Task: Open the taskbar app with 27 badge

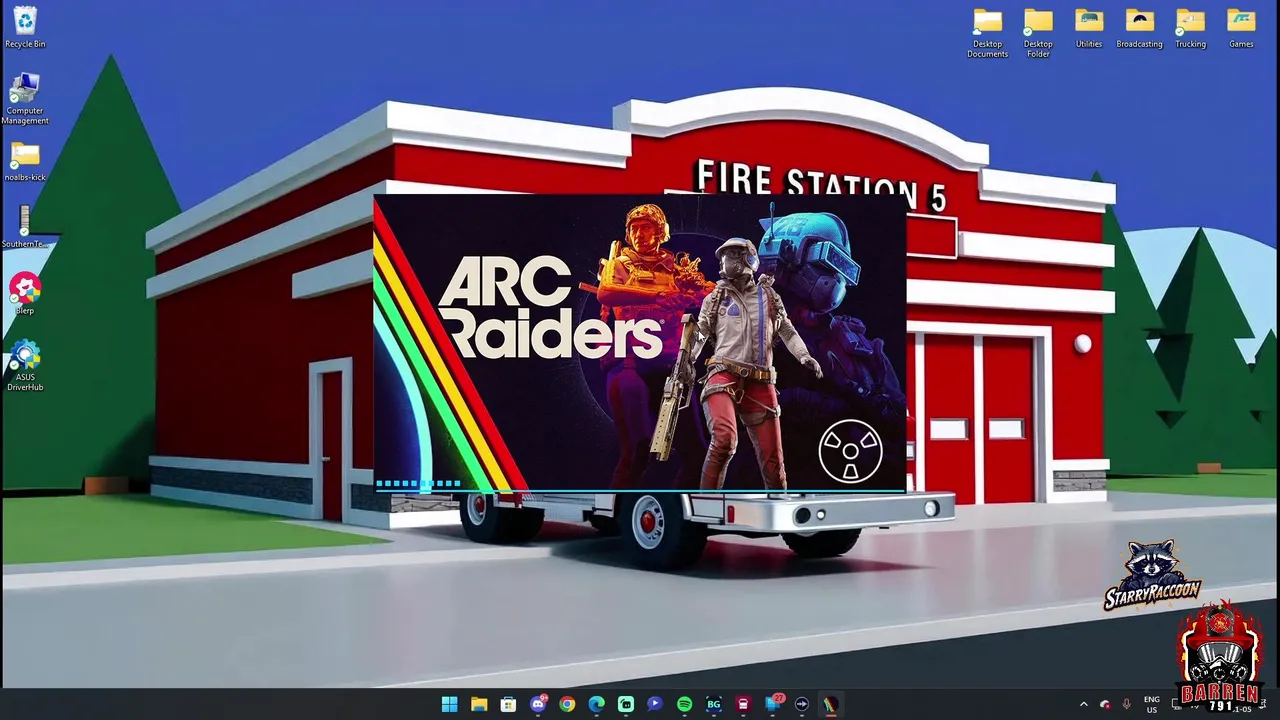Action: 772,704
